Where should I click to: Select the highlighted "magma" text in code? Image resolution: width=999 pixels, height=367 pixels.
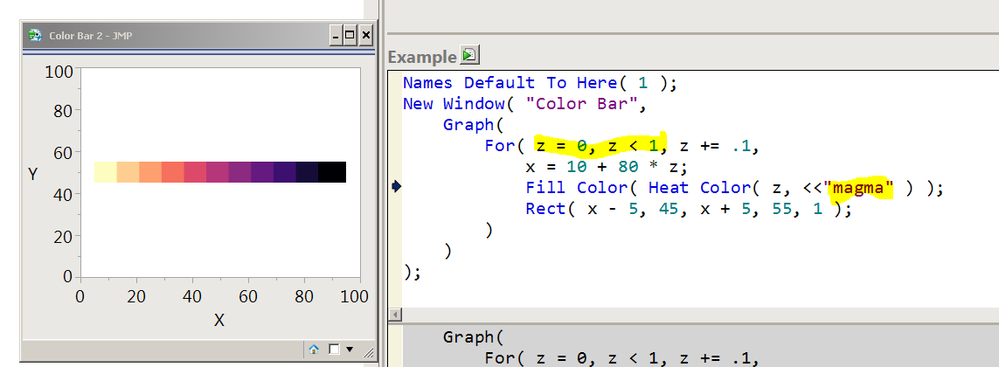click(860, 187)
